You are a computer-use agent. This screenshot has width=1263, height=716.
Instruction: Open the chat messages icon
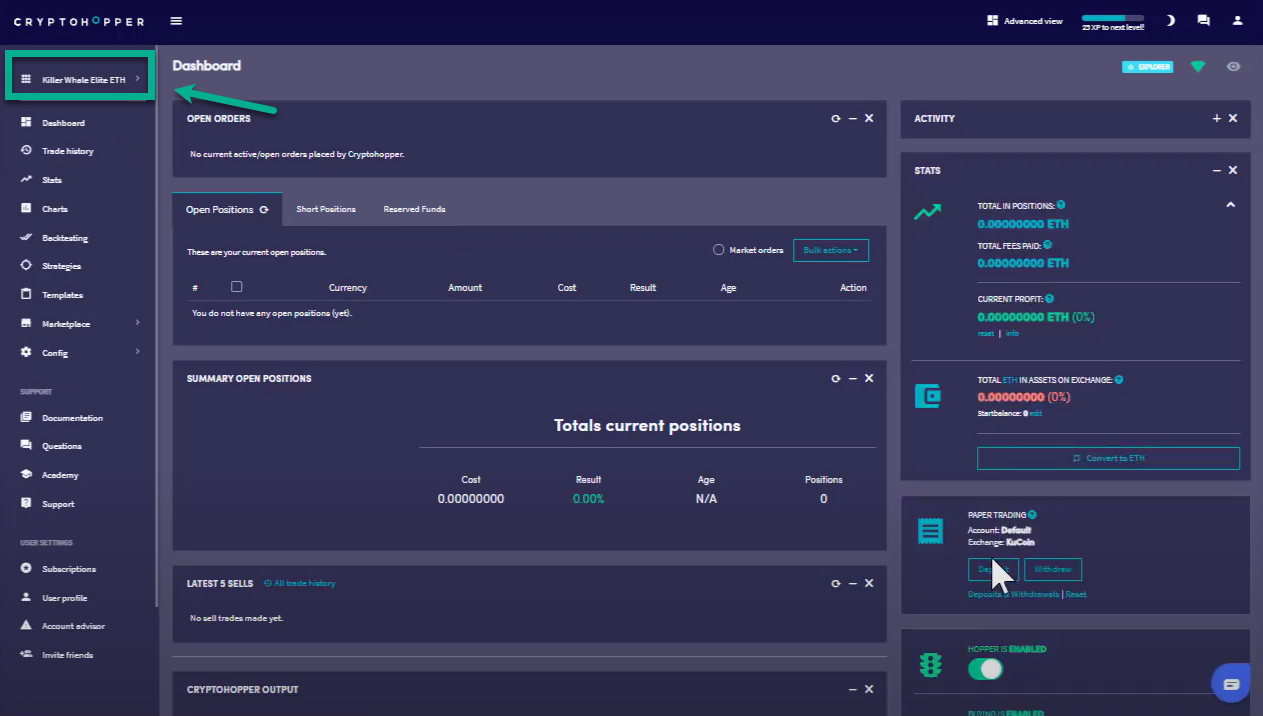[1203, 21]
